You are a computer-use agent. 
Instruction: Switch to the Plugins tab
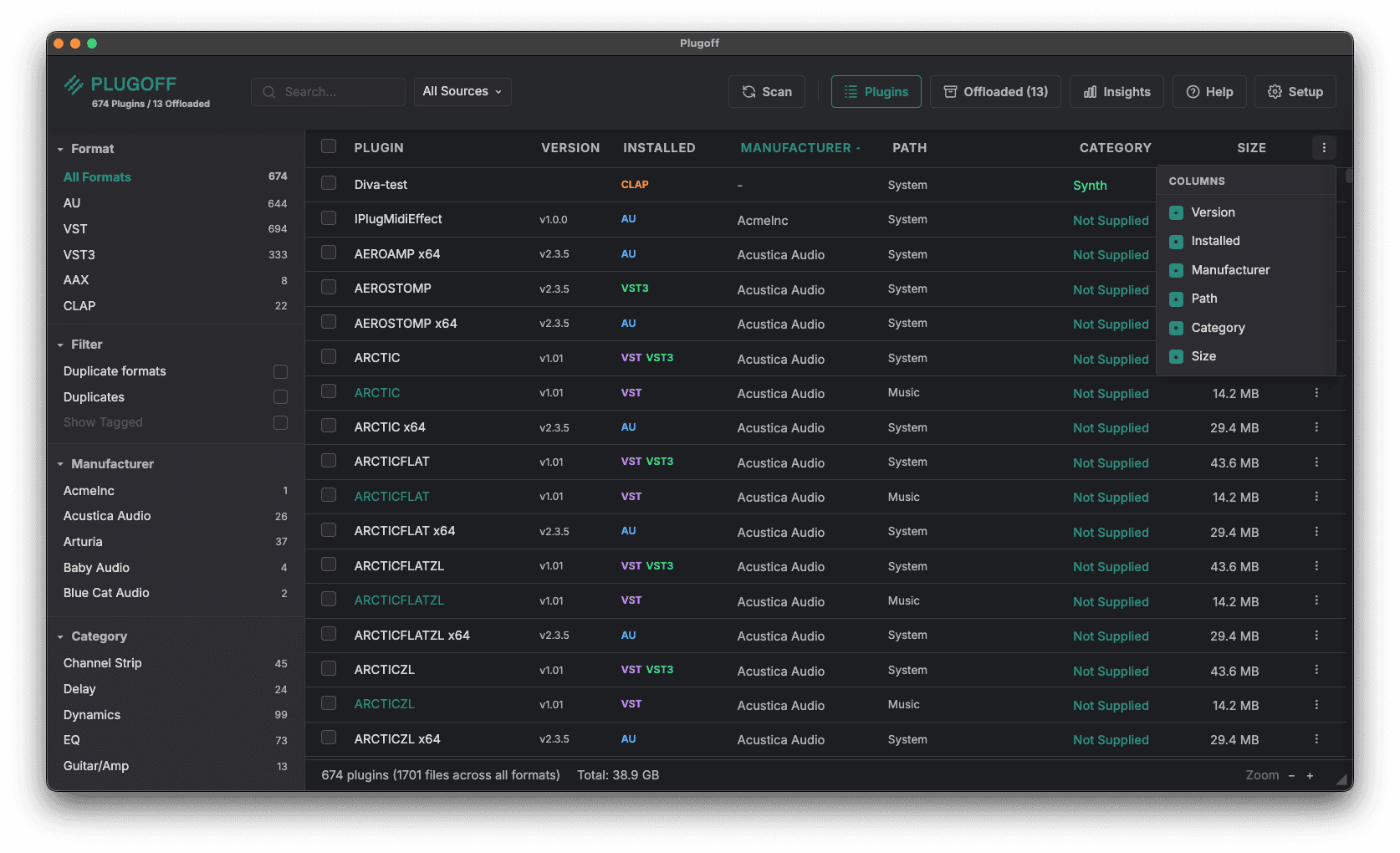coord(876,92)
